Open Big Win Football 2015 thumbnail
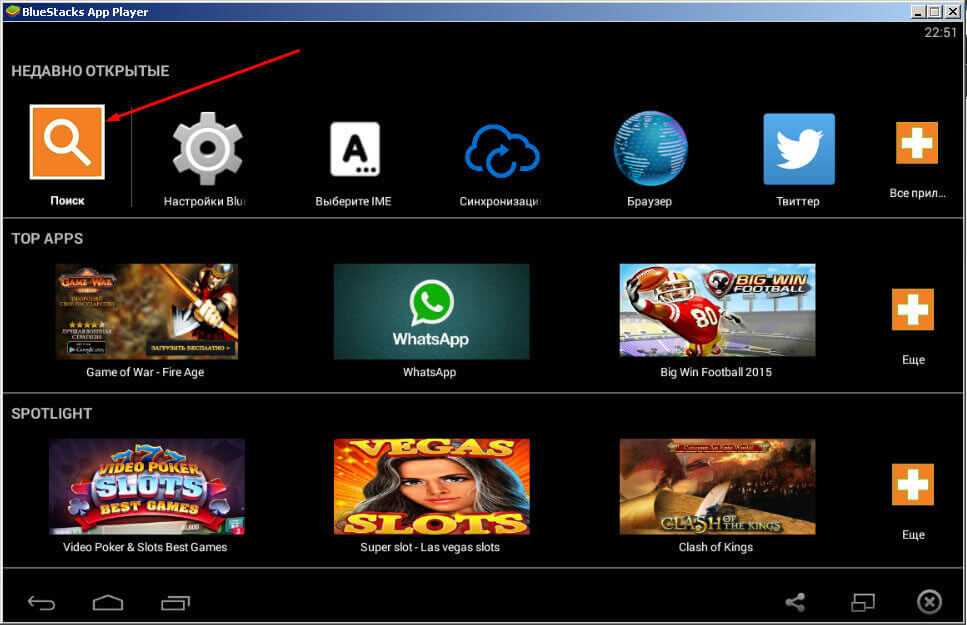967x625 pixels. tap(717, 311)
